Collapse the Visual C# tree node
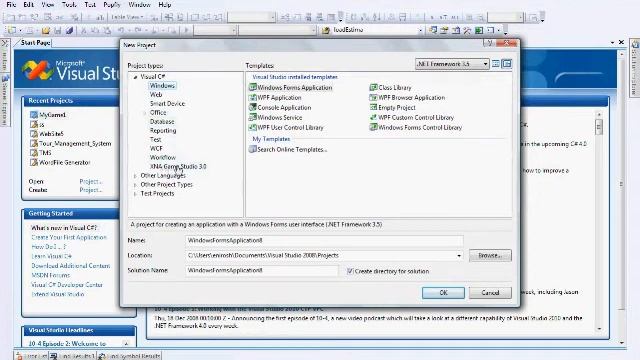This screenshot has width=640, height=360. (135, 77)
